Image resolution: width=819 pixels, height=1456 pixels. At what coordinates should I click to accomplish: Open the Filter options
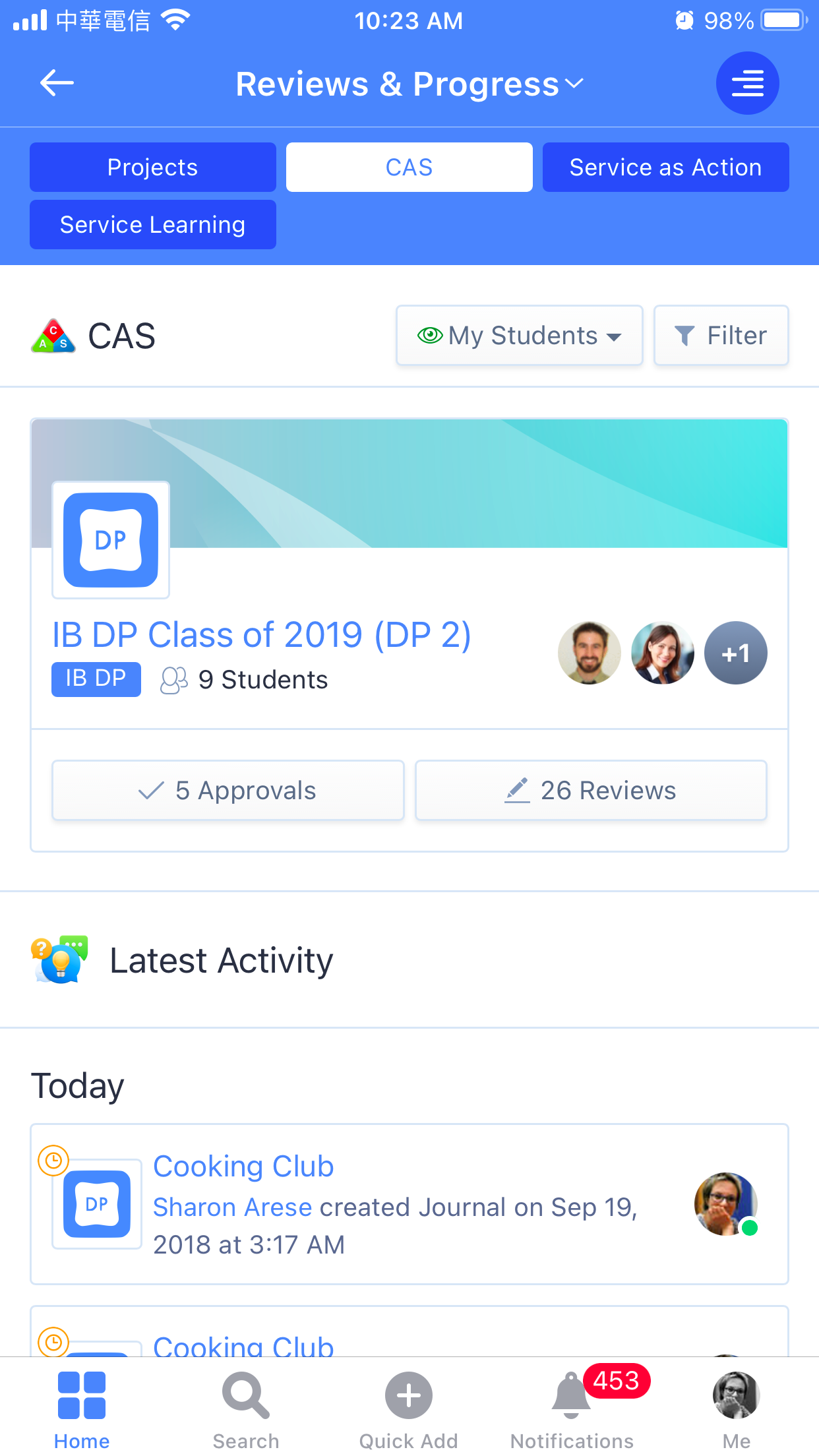click(721, 336)
